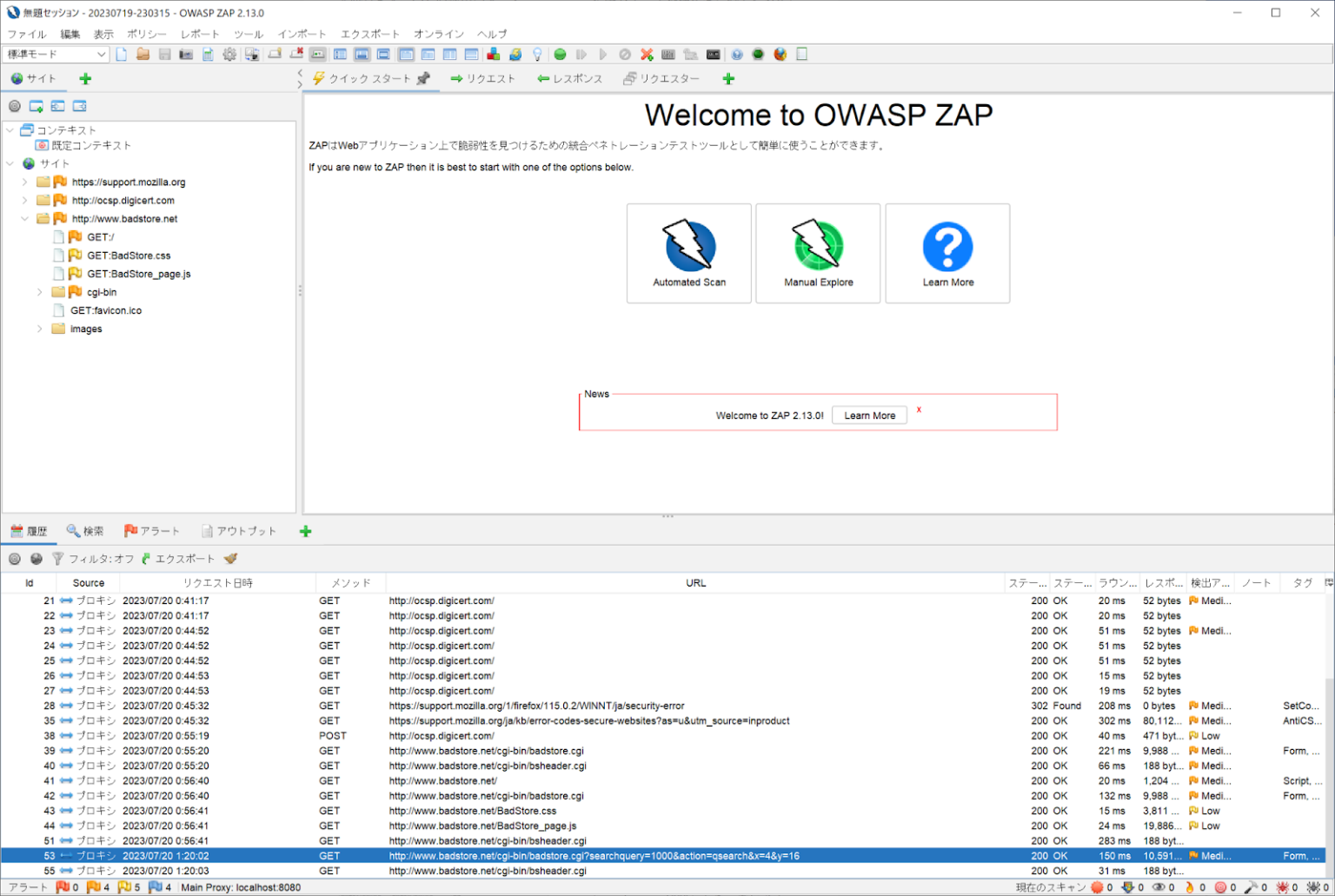Screen dimensions: 1335x896
Task: Click the light bulb hints toggle in toolbar
Action: [x=537, y=54]
